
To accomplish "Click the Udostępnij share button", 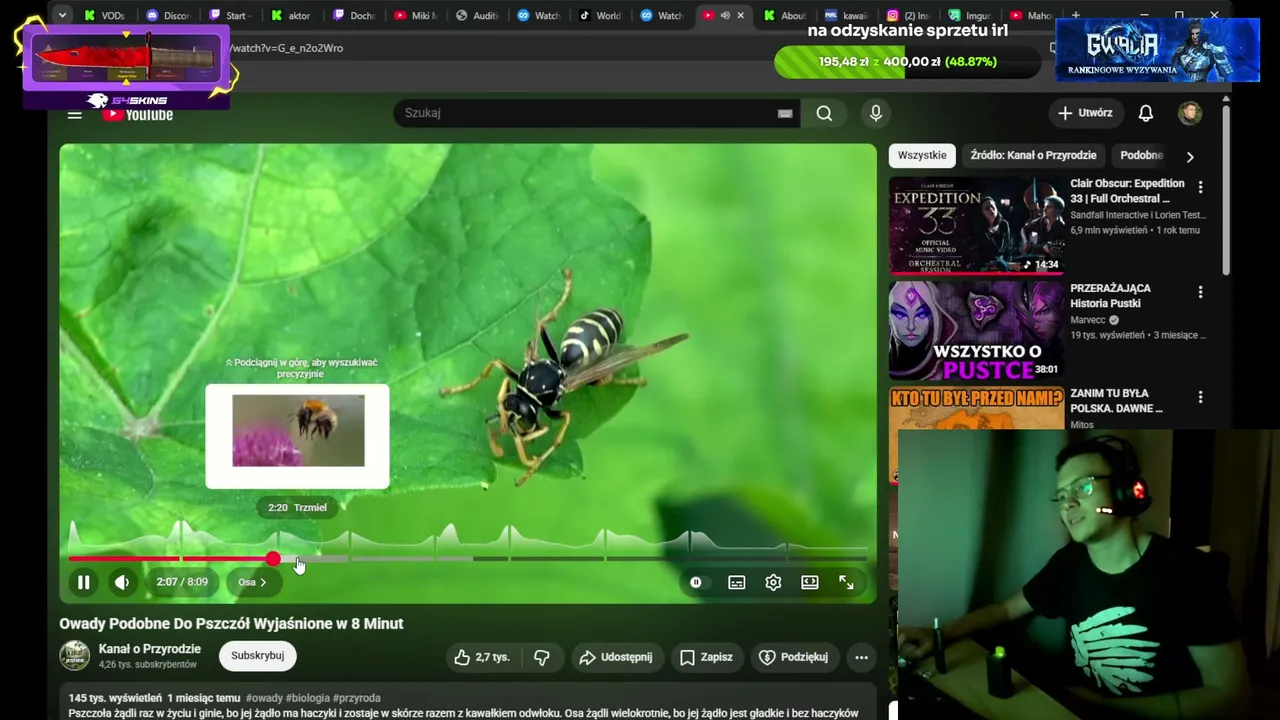I will tap(616, 657).
